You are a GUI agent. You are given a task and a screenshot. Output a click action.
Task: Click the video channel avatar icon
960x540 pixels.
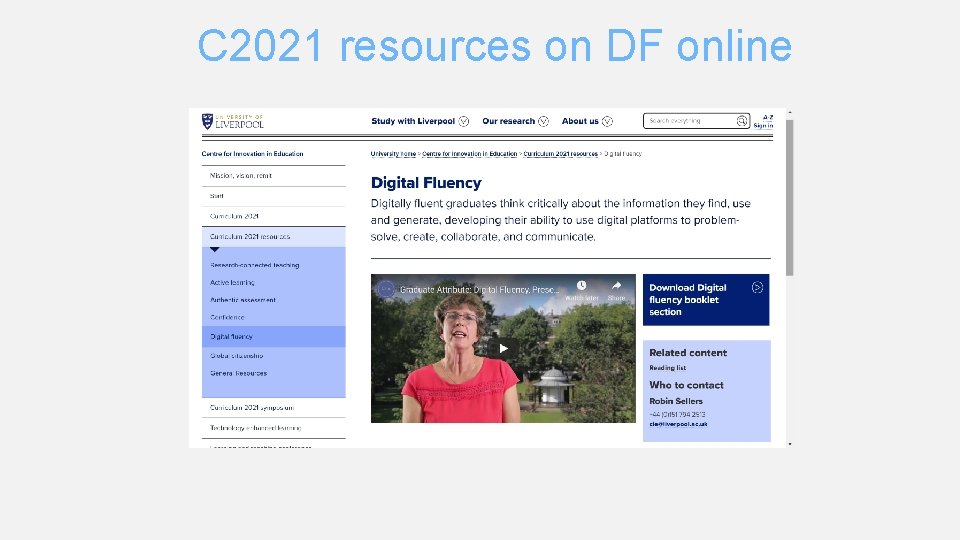(x=386, y=289)
